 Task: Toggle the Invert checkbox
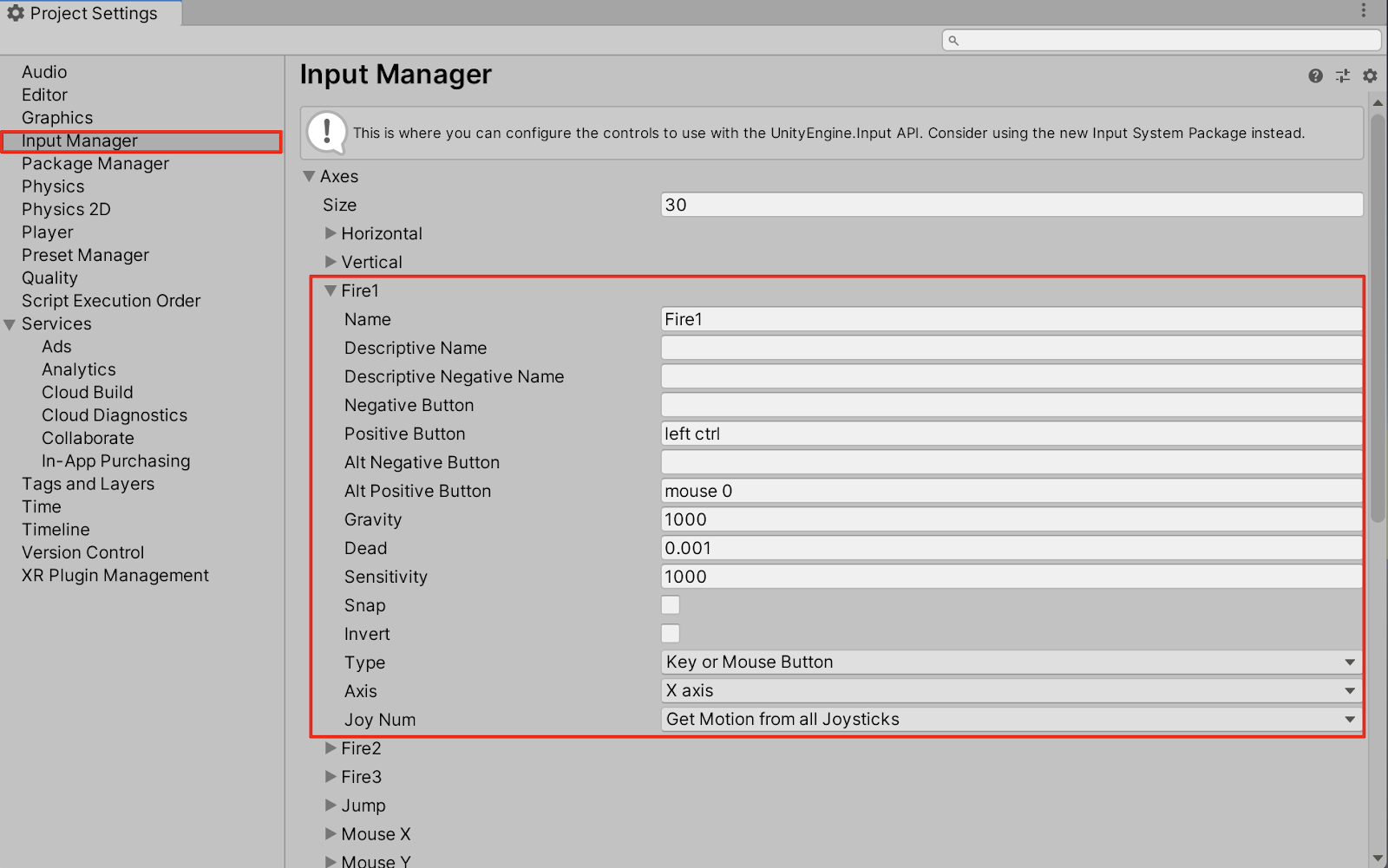(671, 634)
